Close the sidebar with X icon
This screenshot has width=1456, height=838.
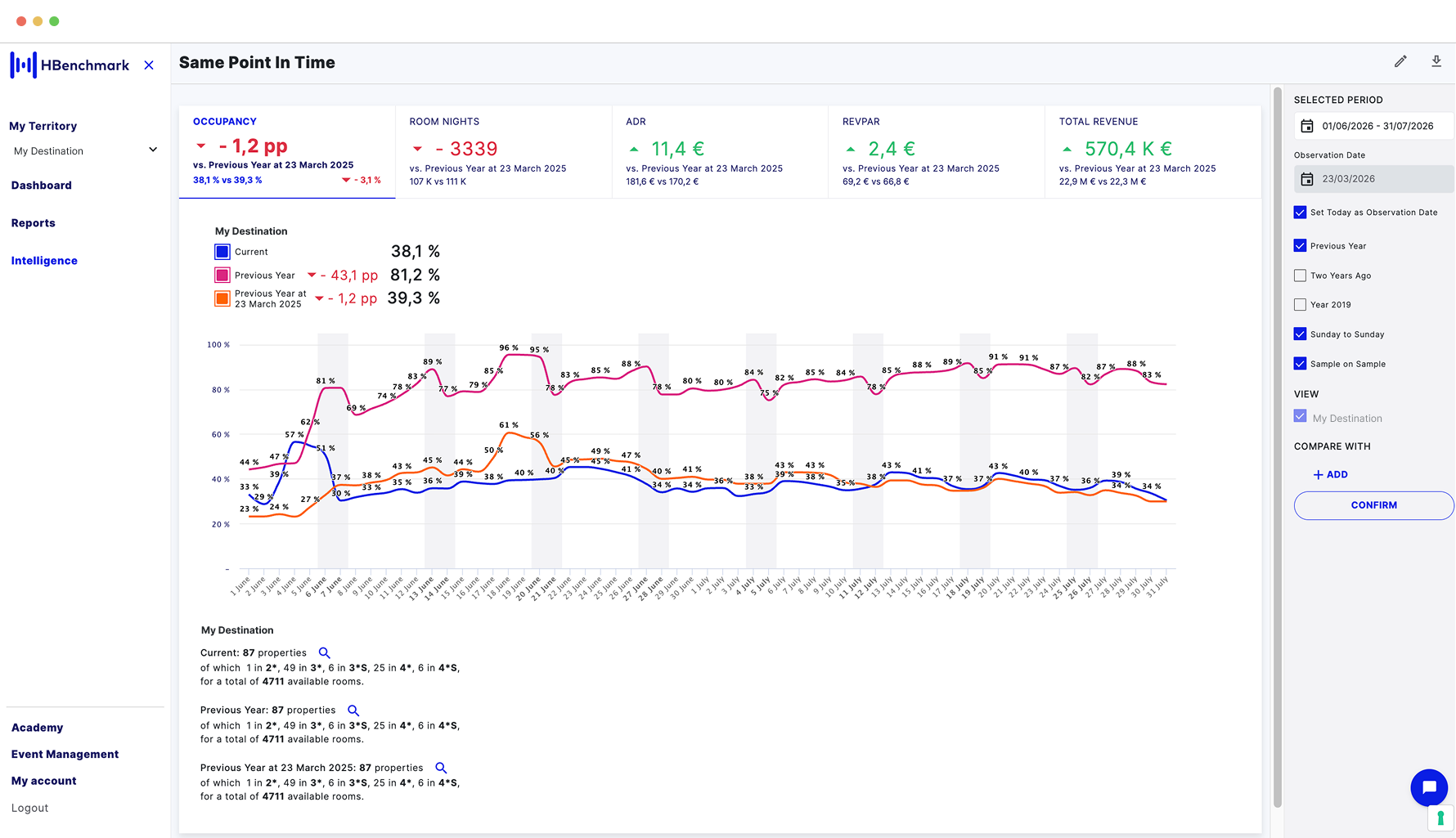tap(149, 65)
